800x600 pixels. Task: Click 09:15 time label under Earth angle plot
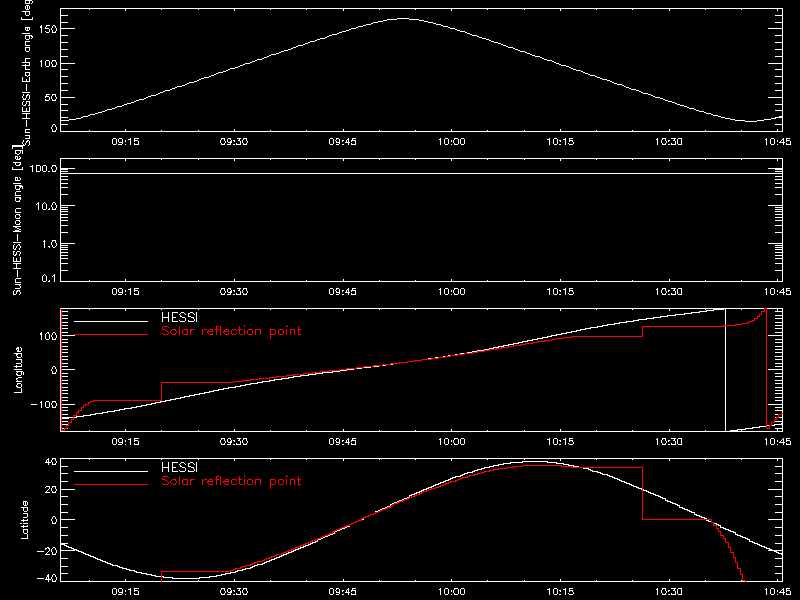pyautogui.click(x=126, y=142)
